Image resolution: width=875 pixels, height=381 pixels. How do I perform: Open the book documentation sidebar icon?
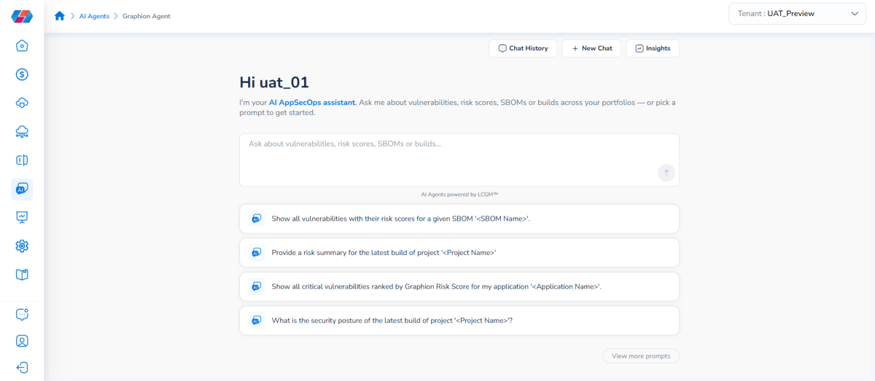click(22, 274)
